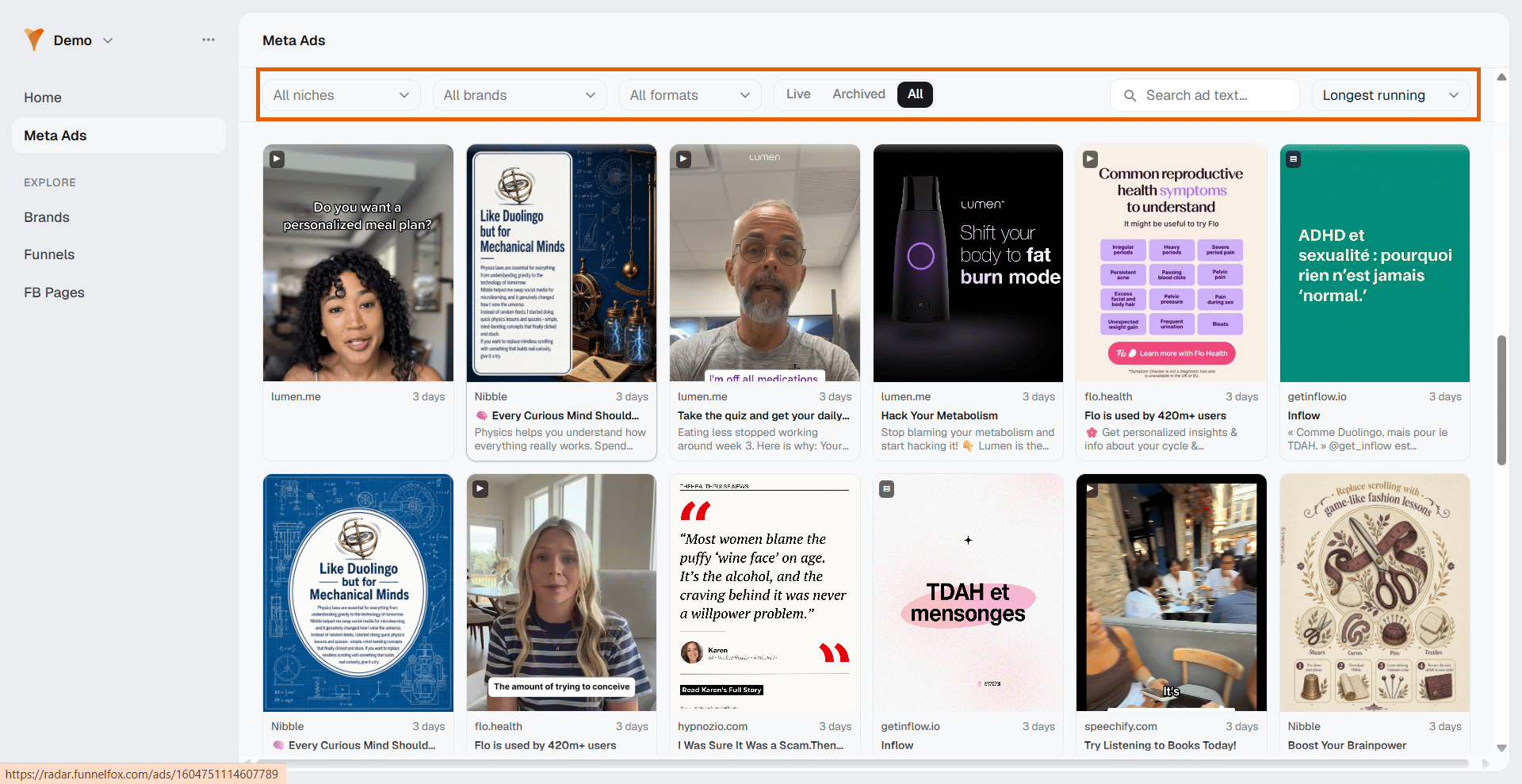Open the All brands dropdown
This screenshot has height=784, width=1522.
click(x=519, y=95)
